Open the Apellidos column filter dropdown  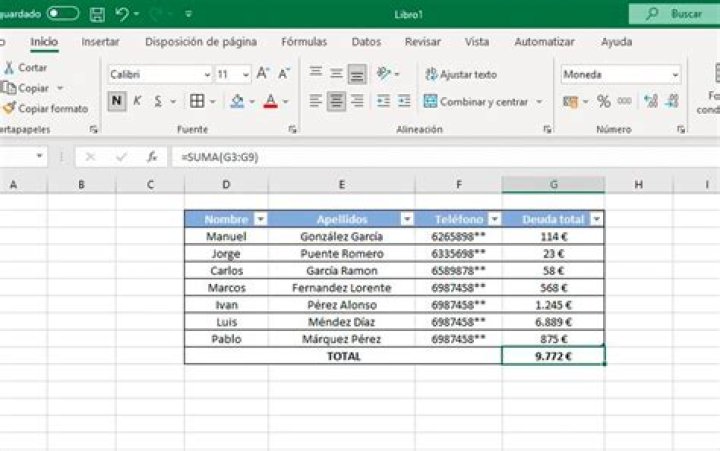click(407, 219)
